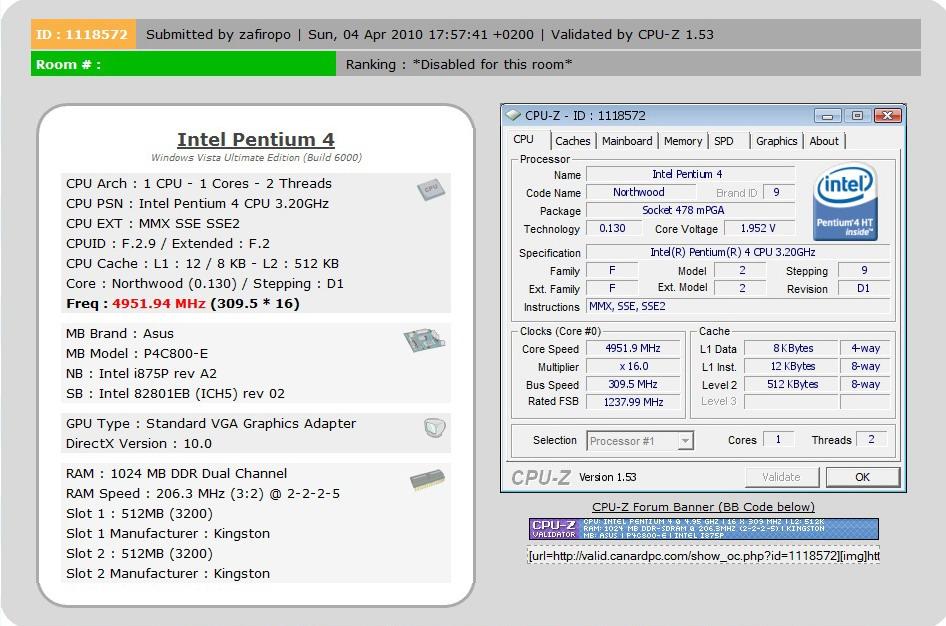Image resolution: width=946 pixels, height=626 pixels.
Task: Open the Graphics tab
Action: coord(776,141)
